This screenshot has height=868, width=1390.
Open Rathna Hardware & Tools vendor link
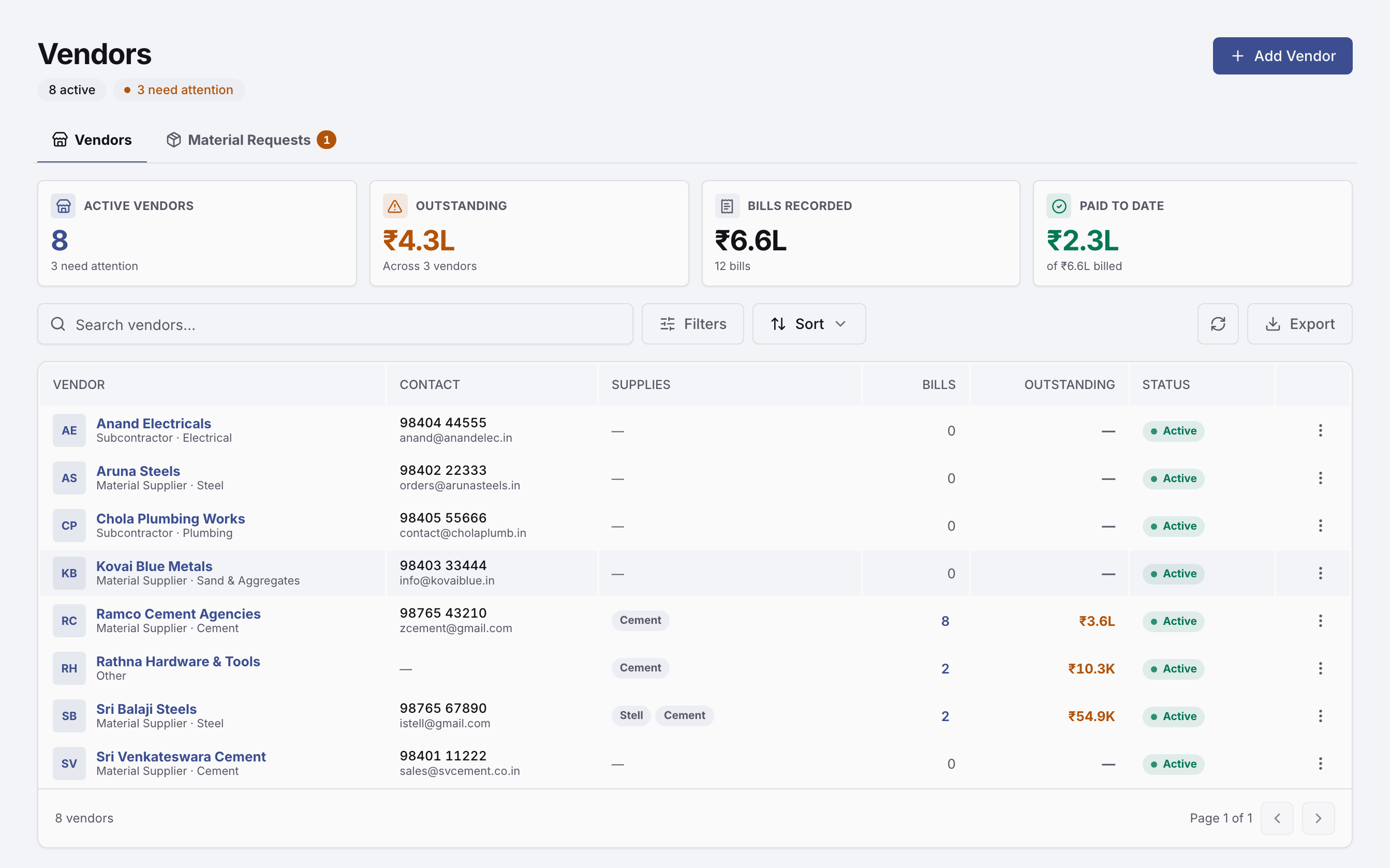[178, 661]
